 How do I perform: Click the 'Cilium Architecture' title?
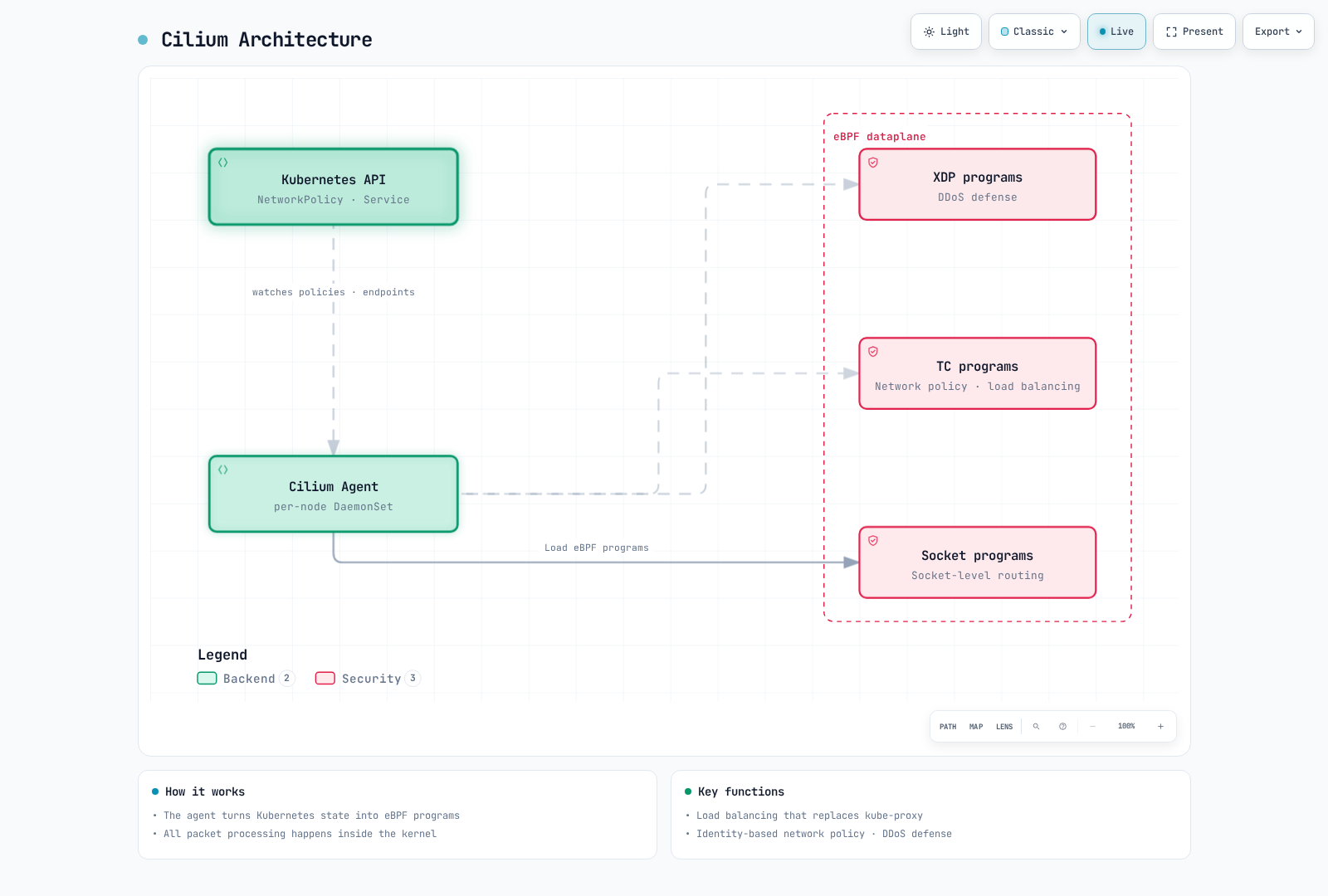pyautogui.click(x=266, y=40)
